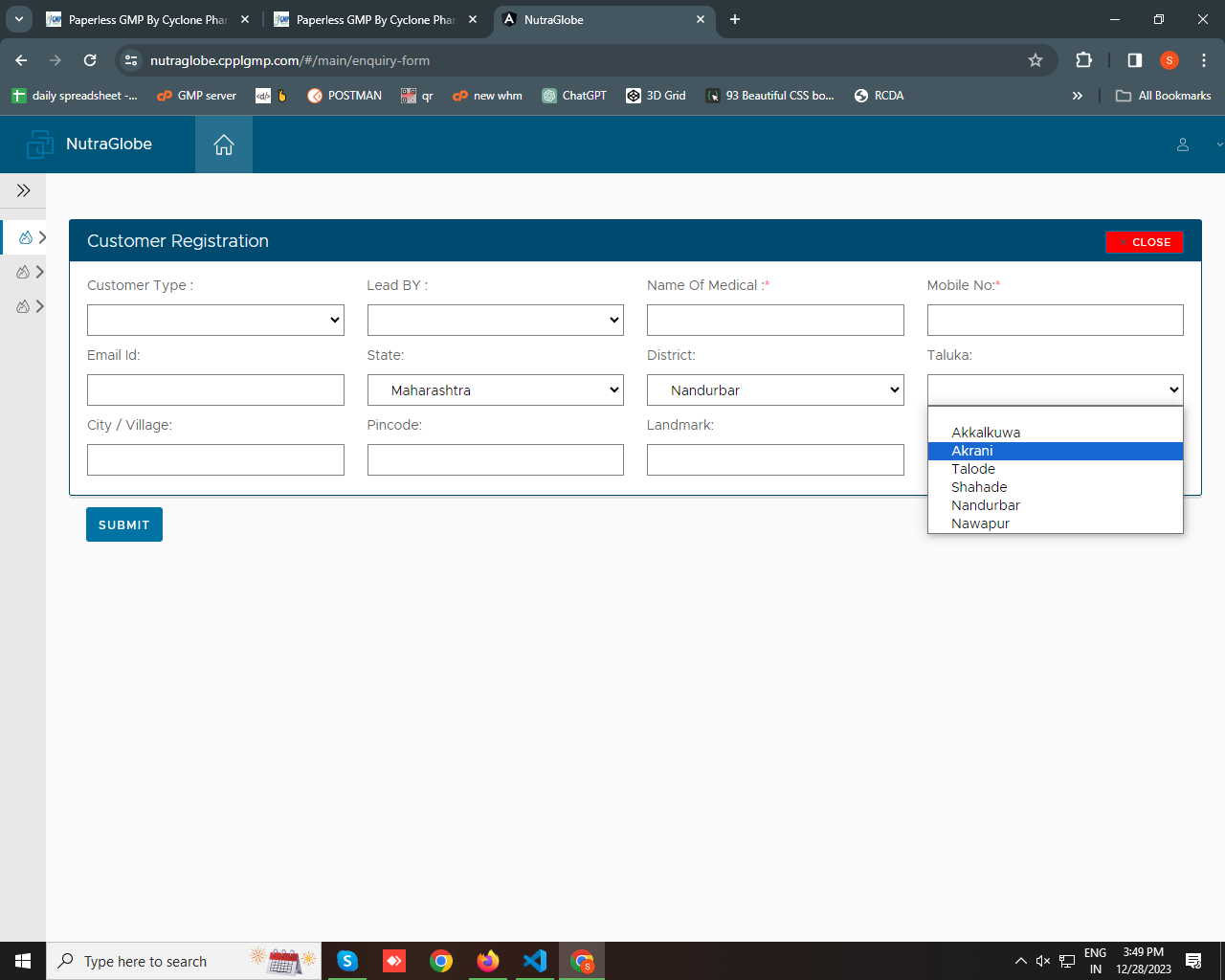Image resolution: width=1225 pixels, height=980 pixels.
Task: Reload the page using the refresh icon
Action: (x=90, y=60)
